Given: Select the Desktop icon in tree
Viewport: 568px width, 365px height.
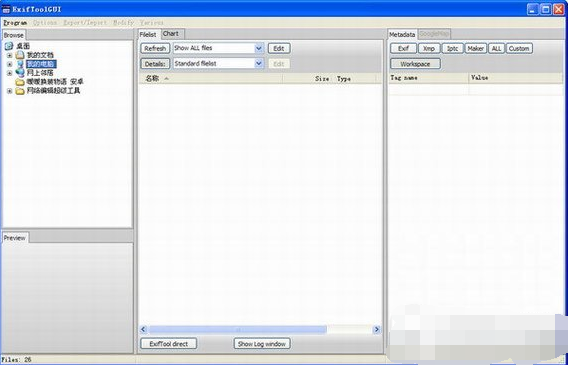Looking at the screenshot, I should pyautogui.click(x=9, y=46).
